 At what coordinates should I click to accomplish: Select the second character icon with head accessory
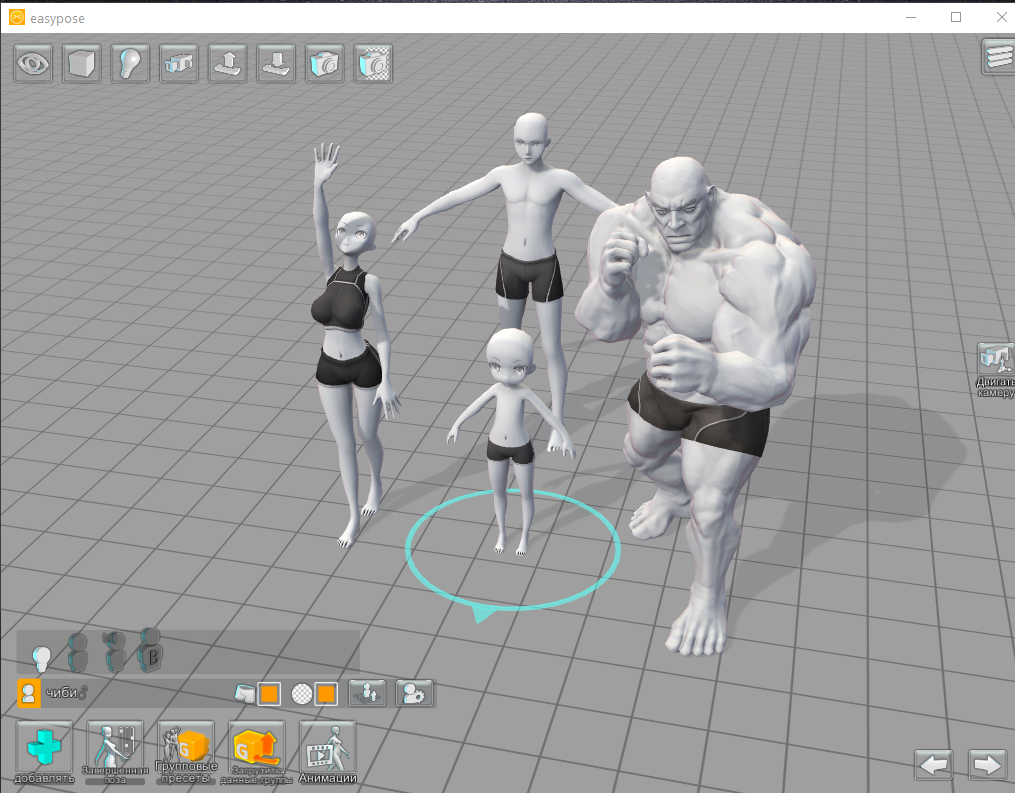pyautogui.click(x=115, y=651)
